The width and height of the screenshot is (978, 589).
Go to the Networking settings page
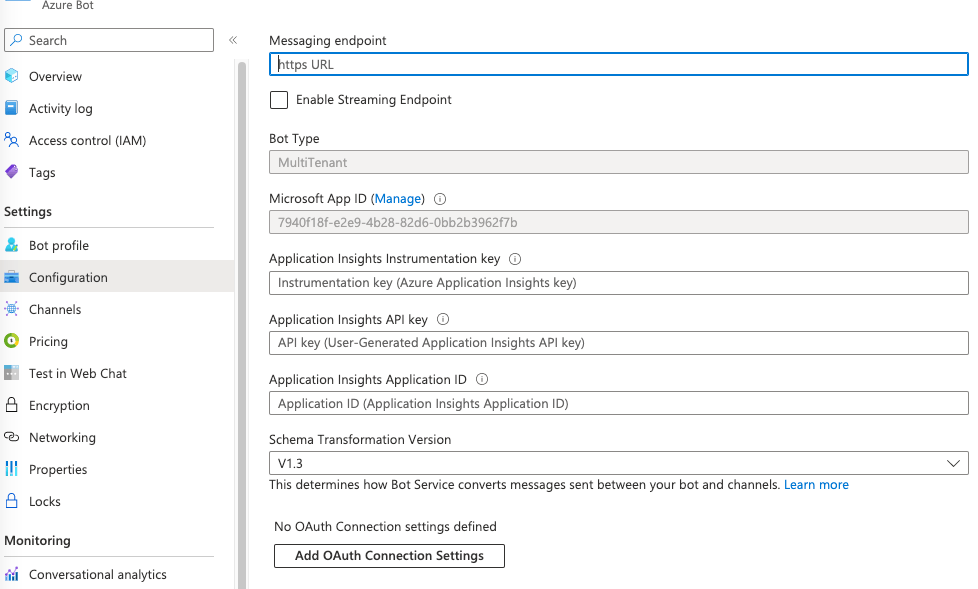pyautogui.click(x=62, y=437)
